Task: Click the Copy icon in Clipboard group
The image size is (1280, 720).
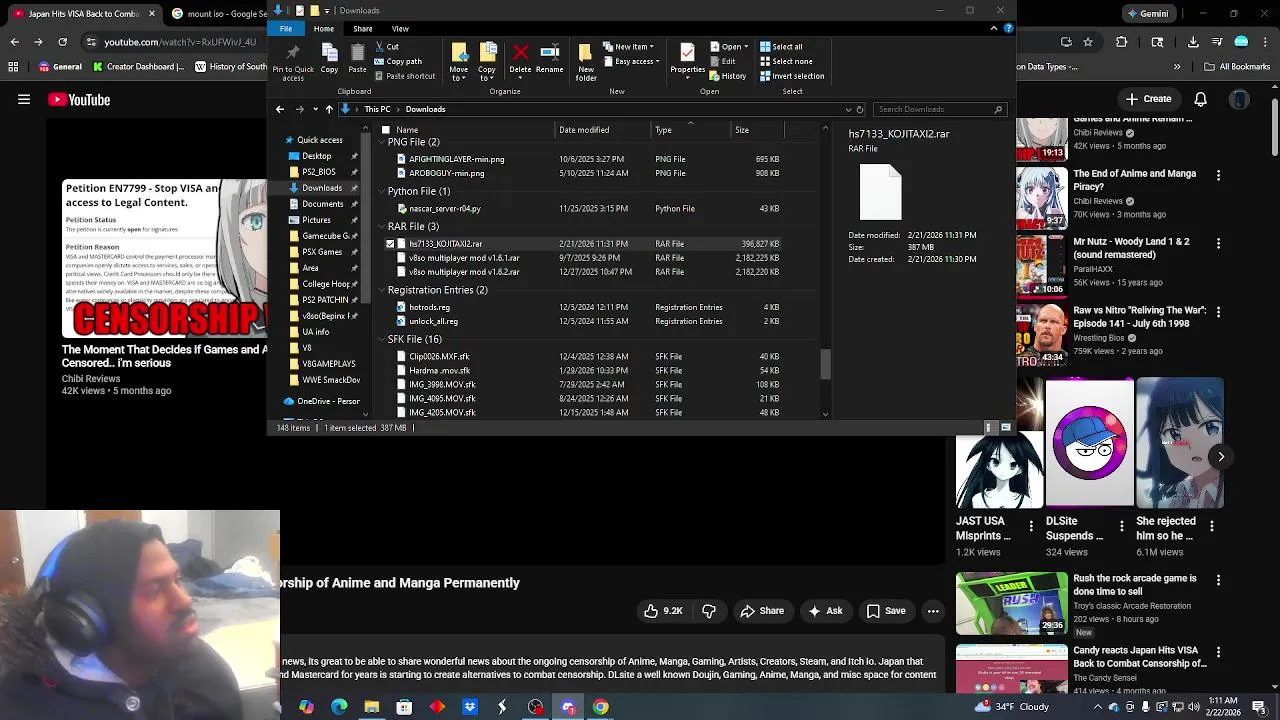Action: pyautogui.click(x=329, y=59)
